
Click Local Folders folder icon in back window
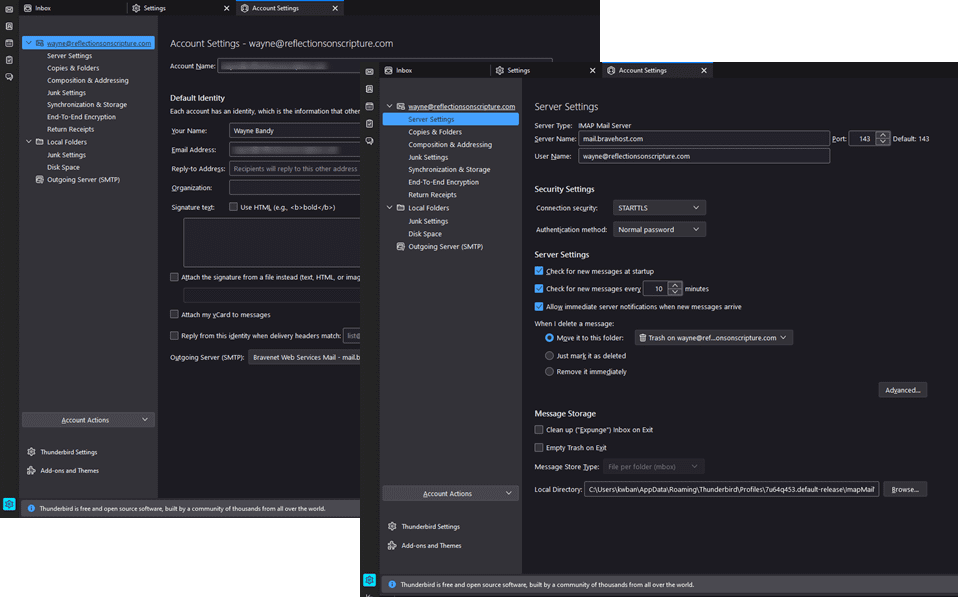40,142
